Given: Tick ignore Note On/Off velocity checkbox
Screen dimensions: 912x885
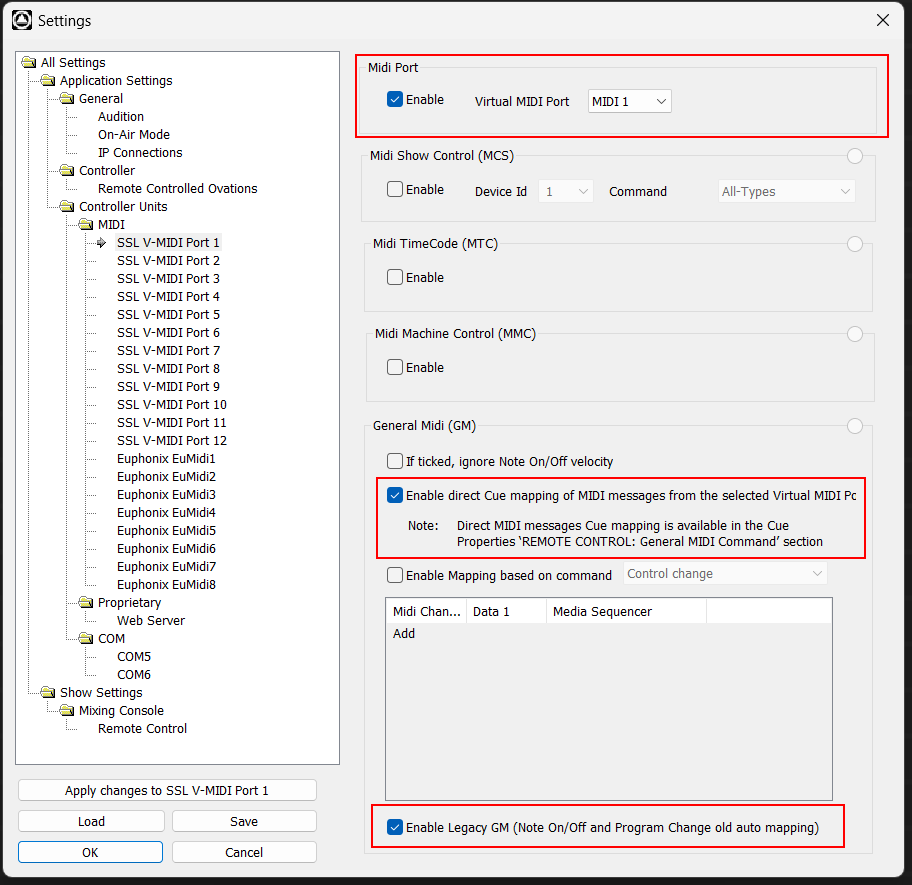Looking at the screenshot, I should click(x=395, y=461).
